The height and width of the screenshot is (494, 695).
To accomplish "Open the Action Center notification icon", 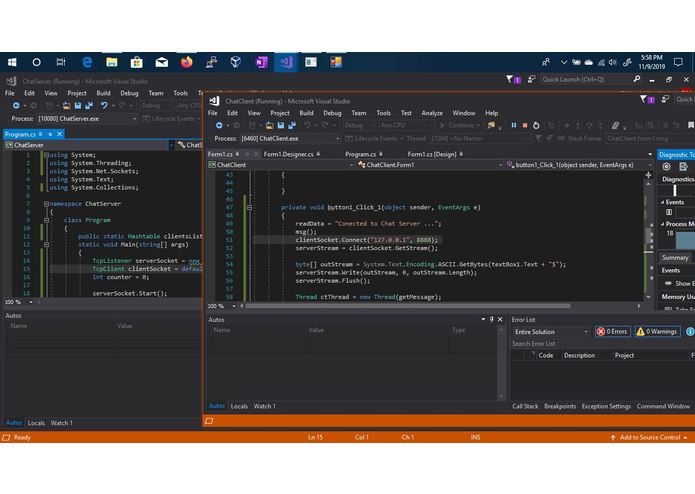I will click(x=678, y=62).
